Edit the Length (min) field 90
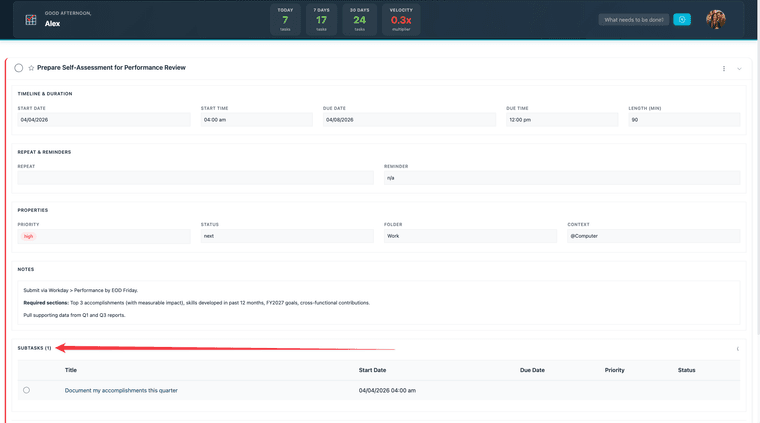The height and width of the screenshot is (423, 760). (684, 120)
